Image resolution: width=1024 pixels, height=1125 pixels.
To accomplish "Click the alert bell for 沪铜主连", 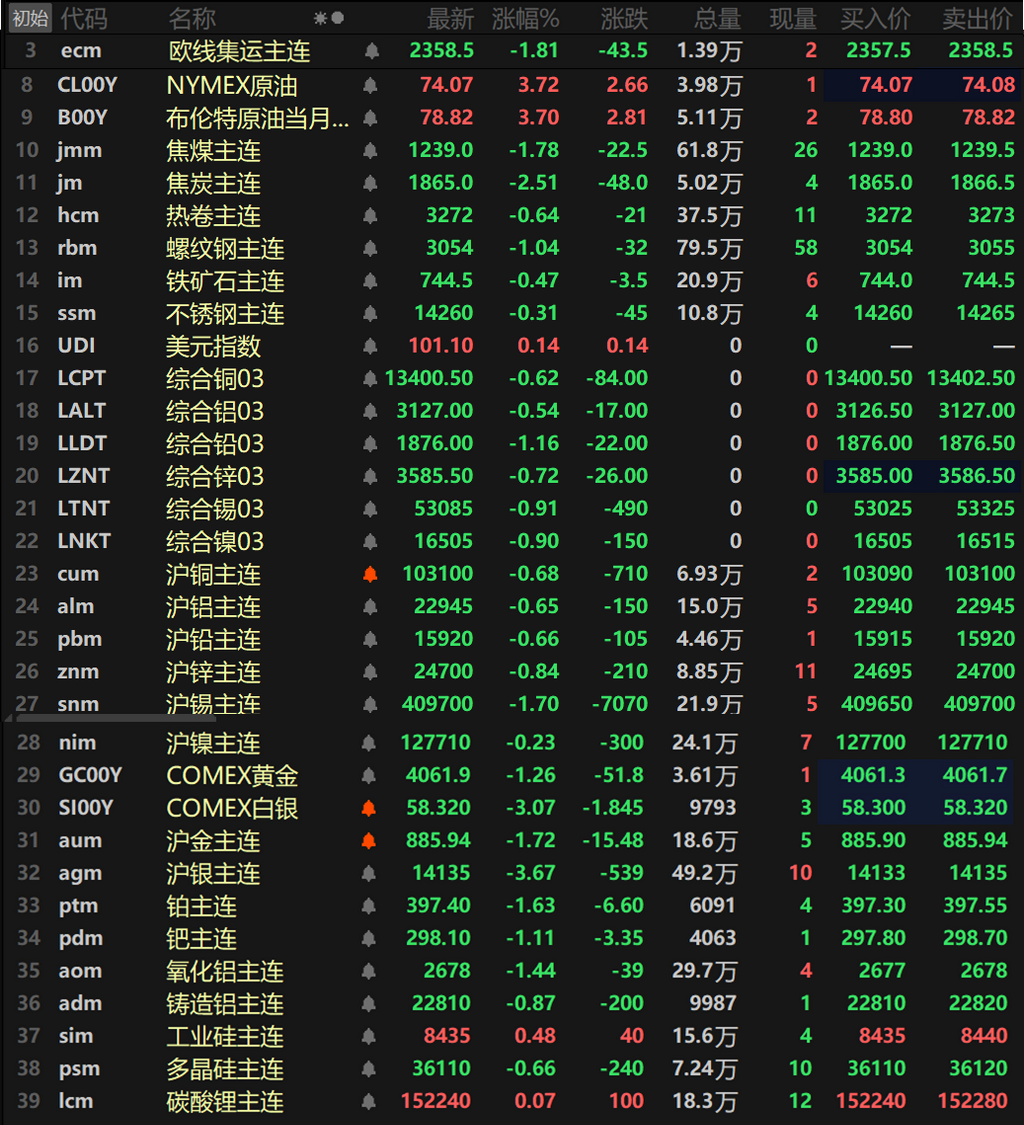I will tap(370, 574).
